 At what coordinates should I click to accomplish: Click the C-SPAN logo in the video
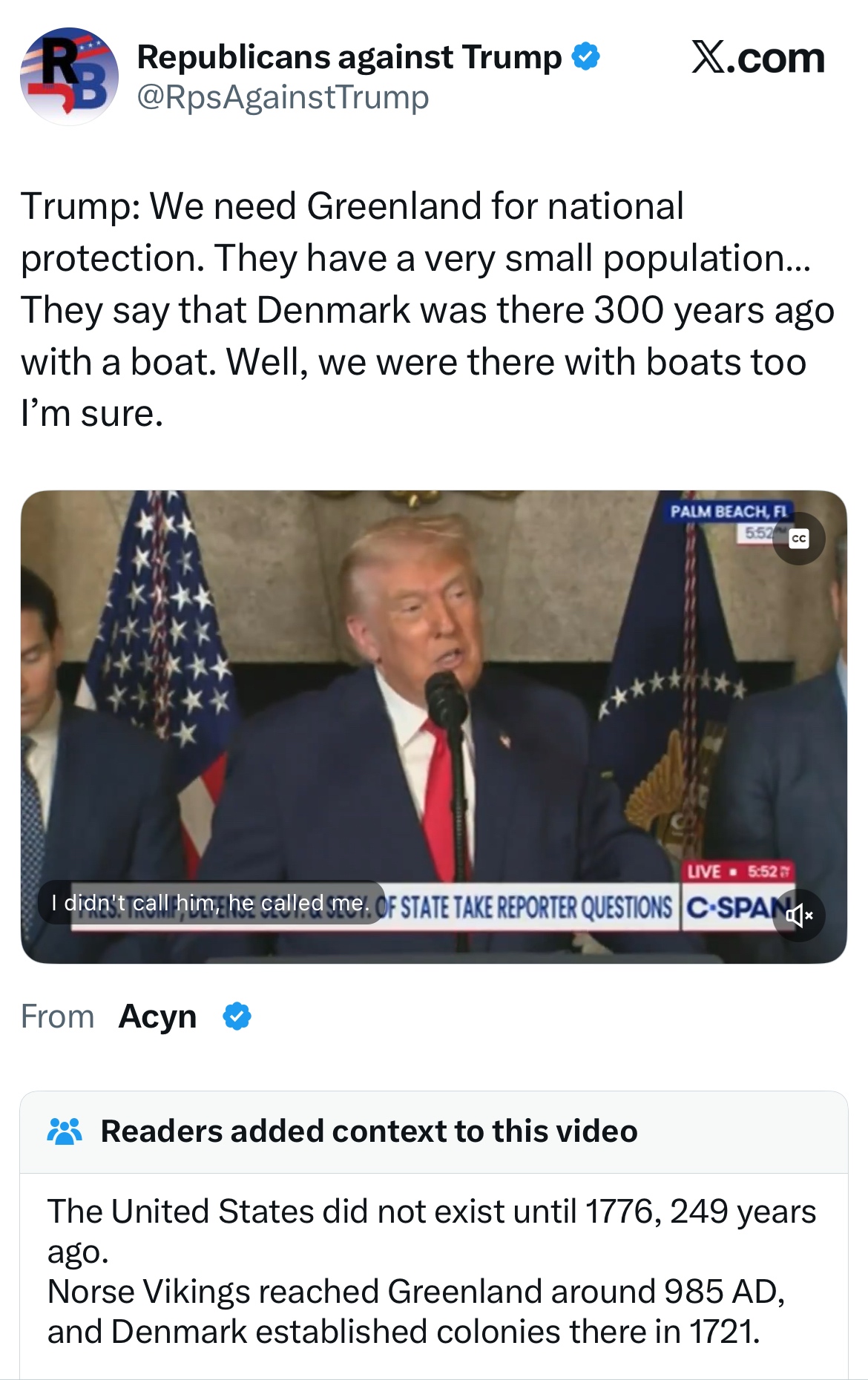click(x=731, y=907)
